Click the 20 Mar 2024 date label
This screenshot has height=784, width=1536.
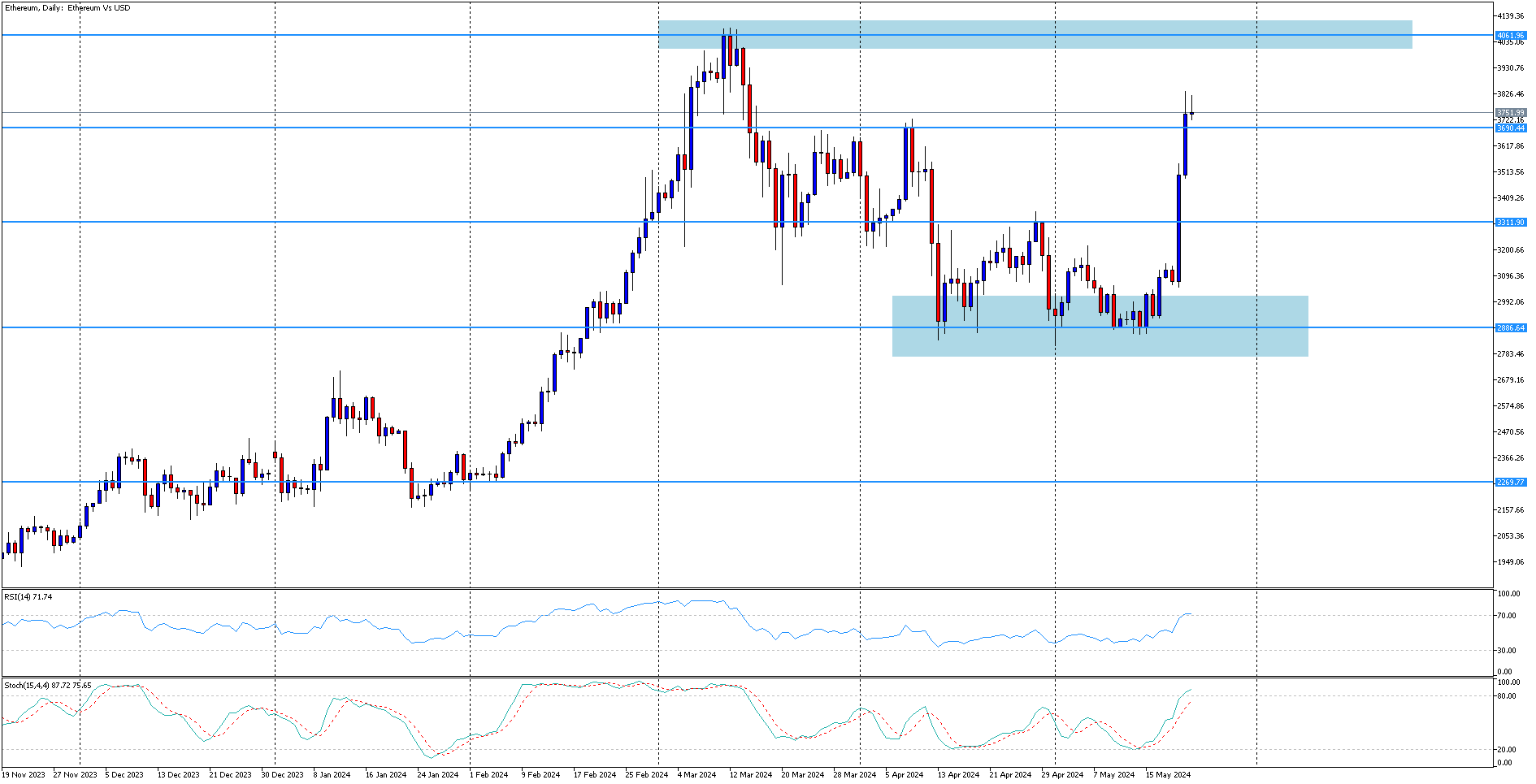pyautogui.click(x=803, y=775)
